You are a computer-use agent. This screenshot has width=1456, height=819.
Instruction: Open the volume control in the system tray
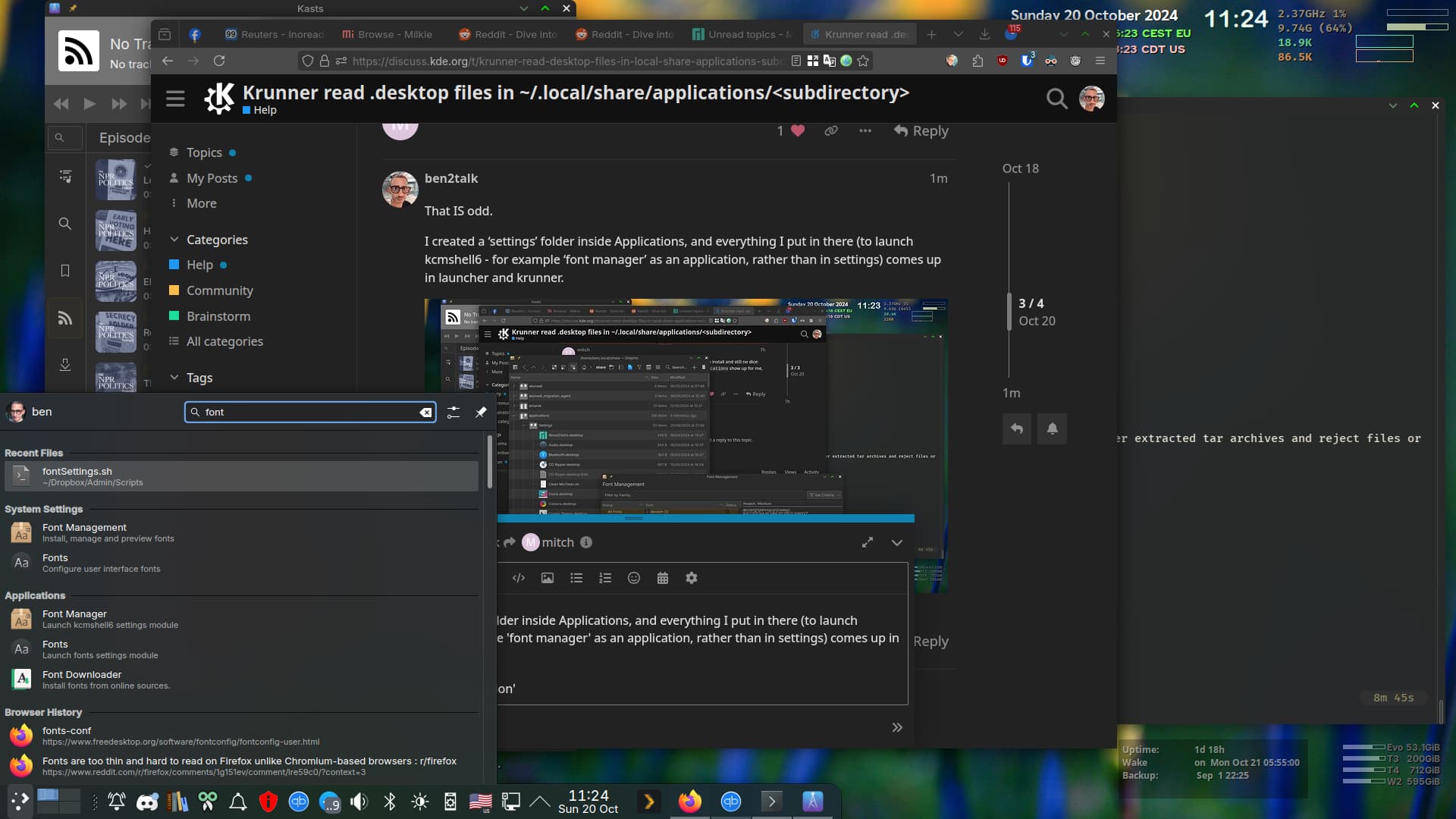click(x=359, y=802)
